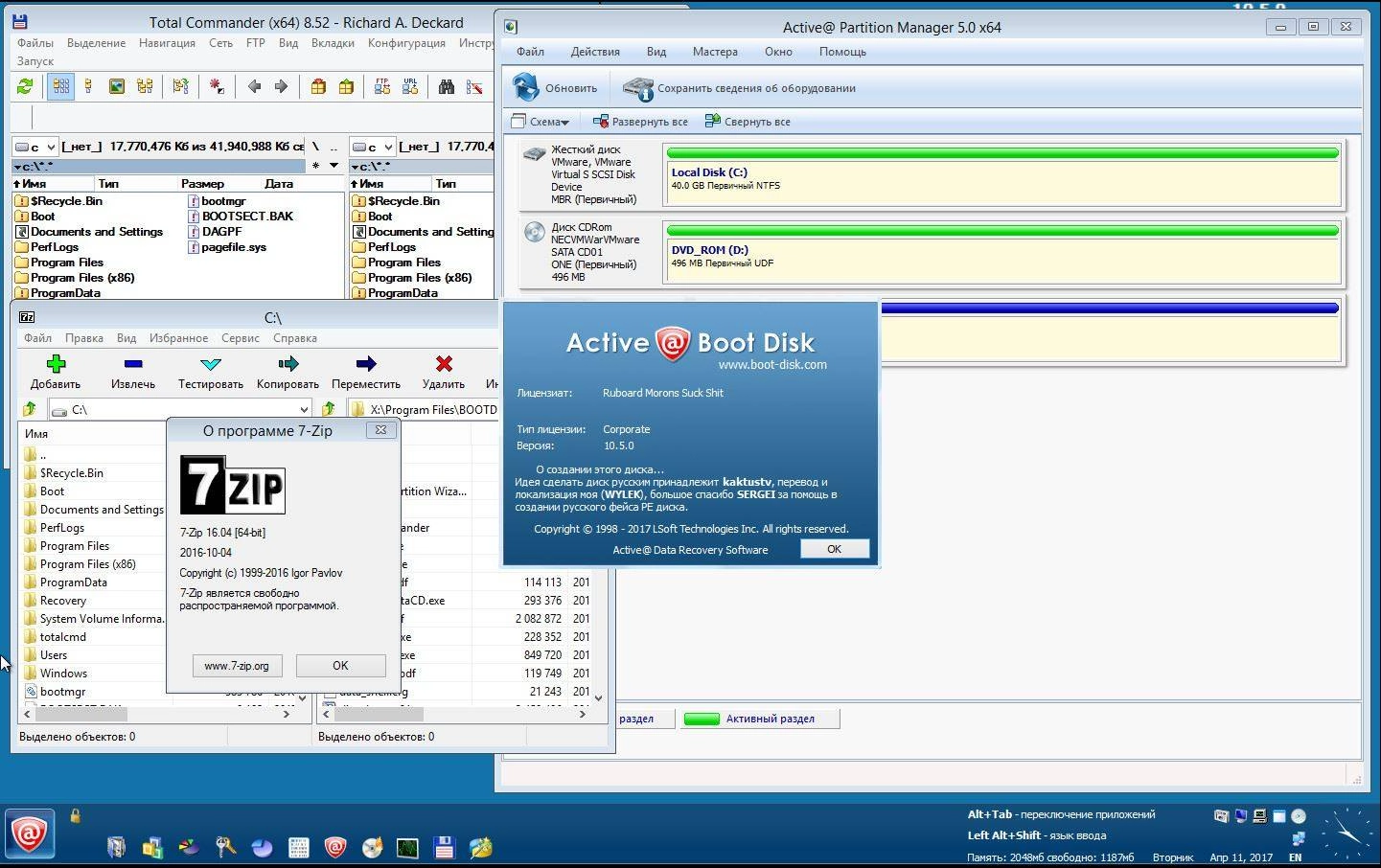Open Избранное menu in 7-Zip
The width and height of the screenshot is (1381, 868).
[178, 338]
